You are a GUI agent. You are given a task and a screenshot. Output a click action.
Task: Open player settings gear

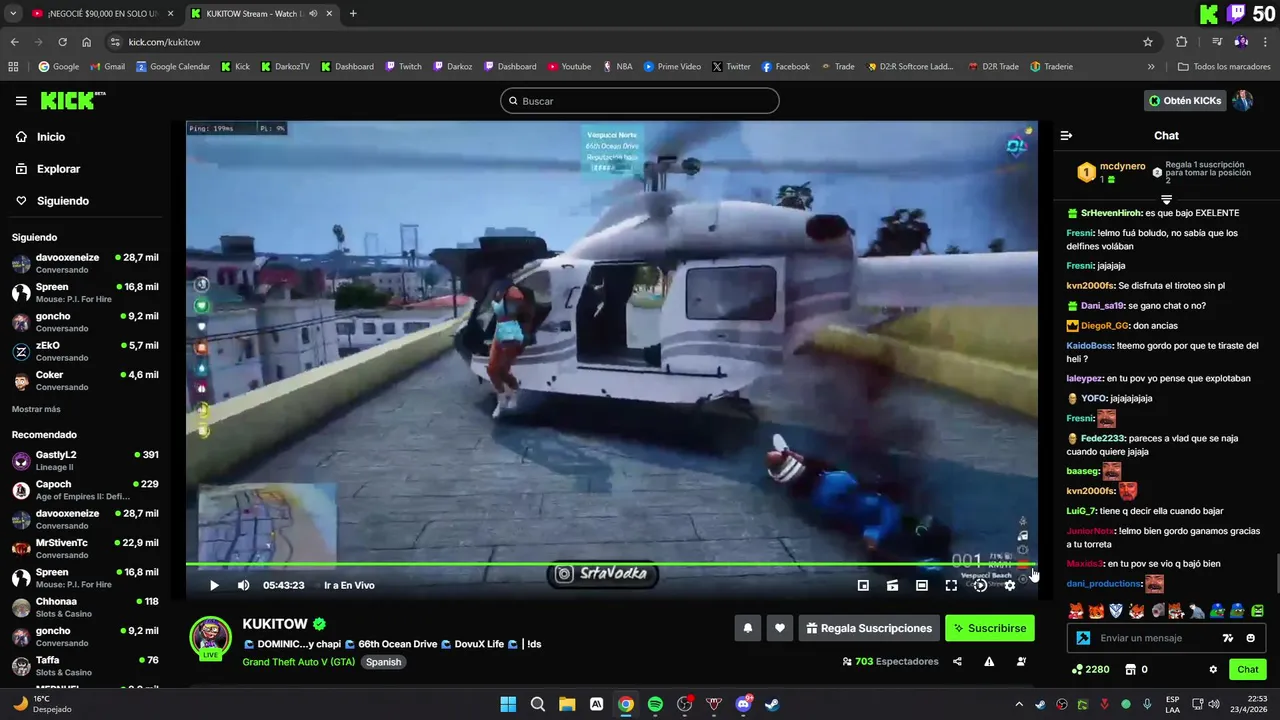[1010, 585]
